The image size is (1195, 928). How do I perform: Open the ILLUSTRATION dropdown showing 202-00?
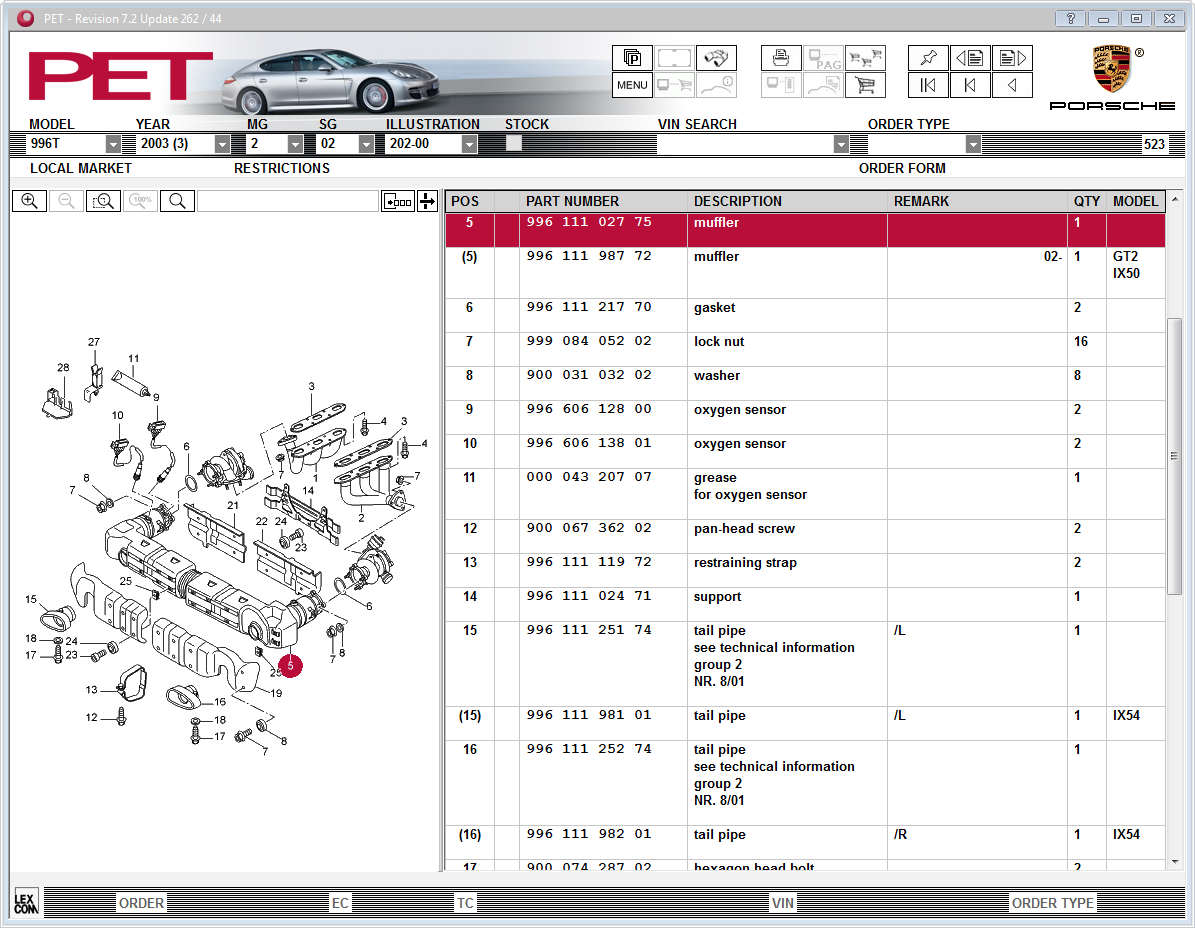(x=469, y=143)
